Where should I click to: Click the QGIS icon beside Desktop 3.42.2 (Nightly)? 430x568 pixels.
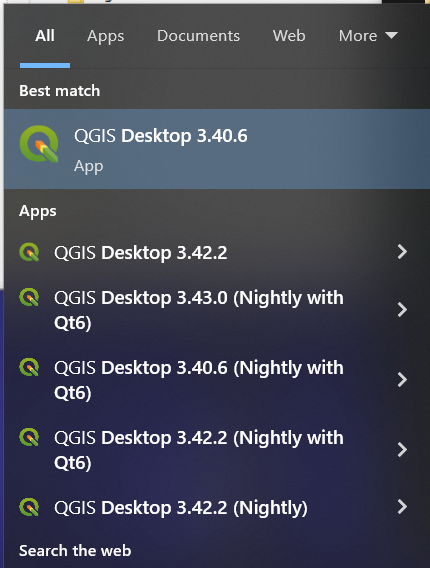[x=29, y=507]
